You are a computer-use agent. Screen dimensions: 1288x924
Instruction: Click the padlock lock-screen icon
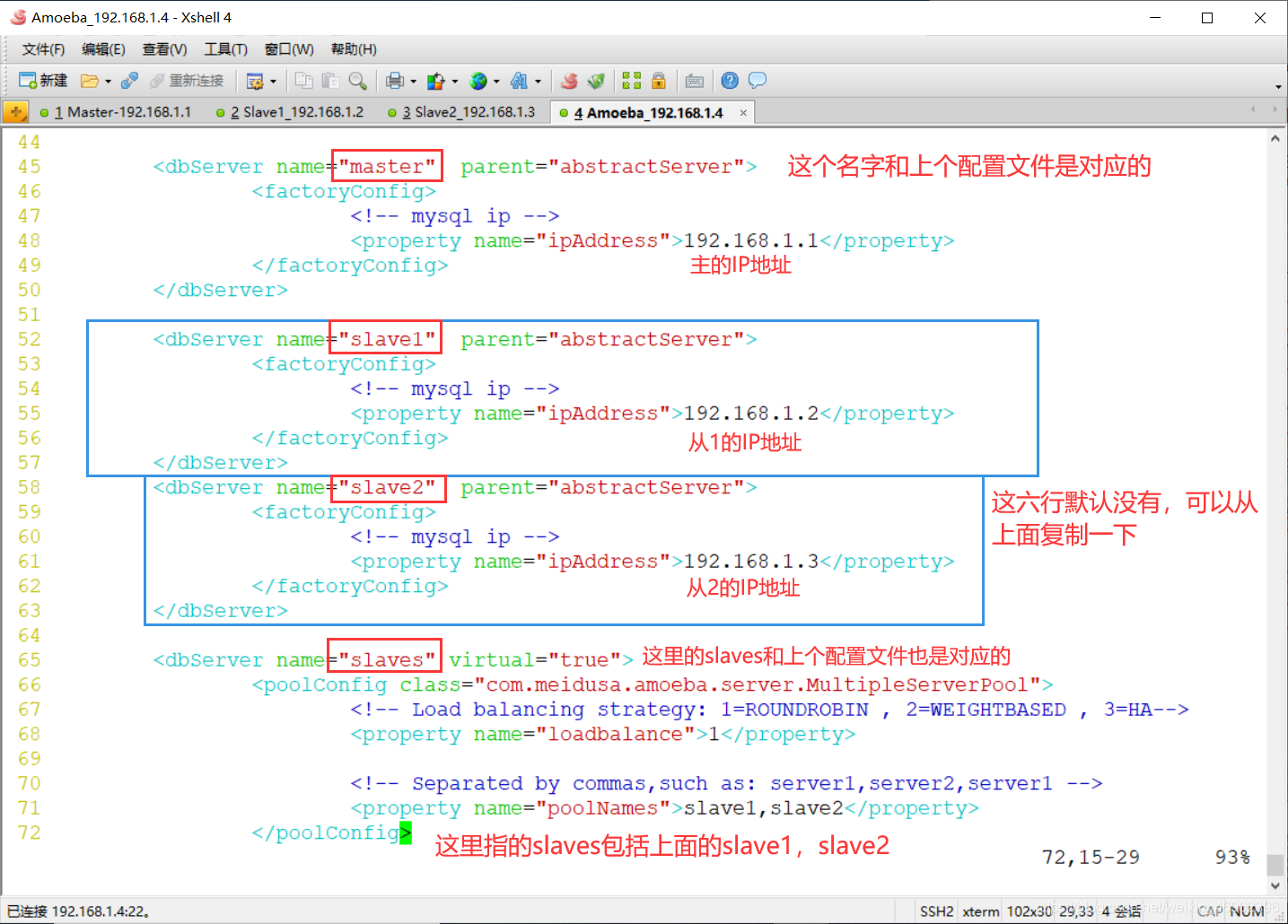658,81
